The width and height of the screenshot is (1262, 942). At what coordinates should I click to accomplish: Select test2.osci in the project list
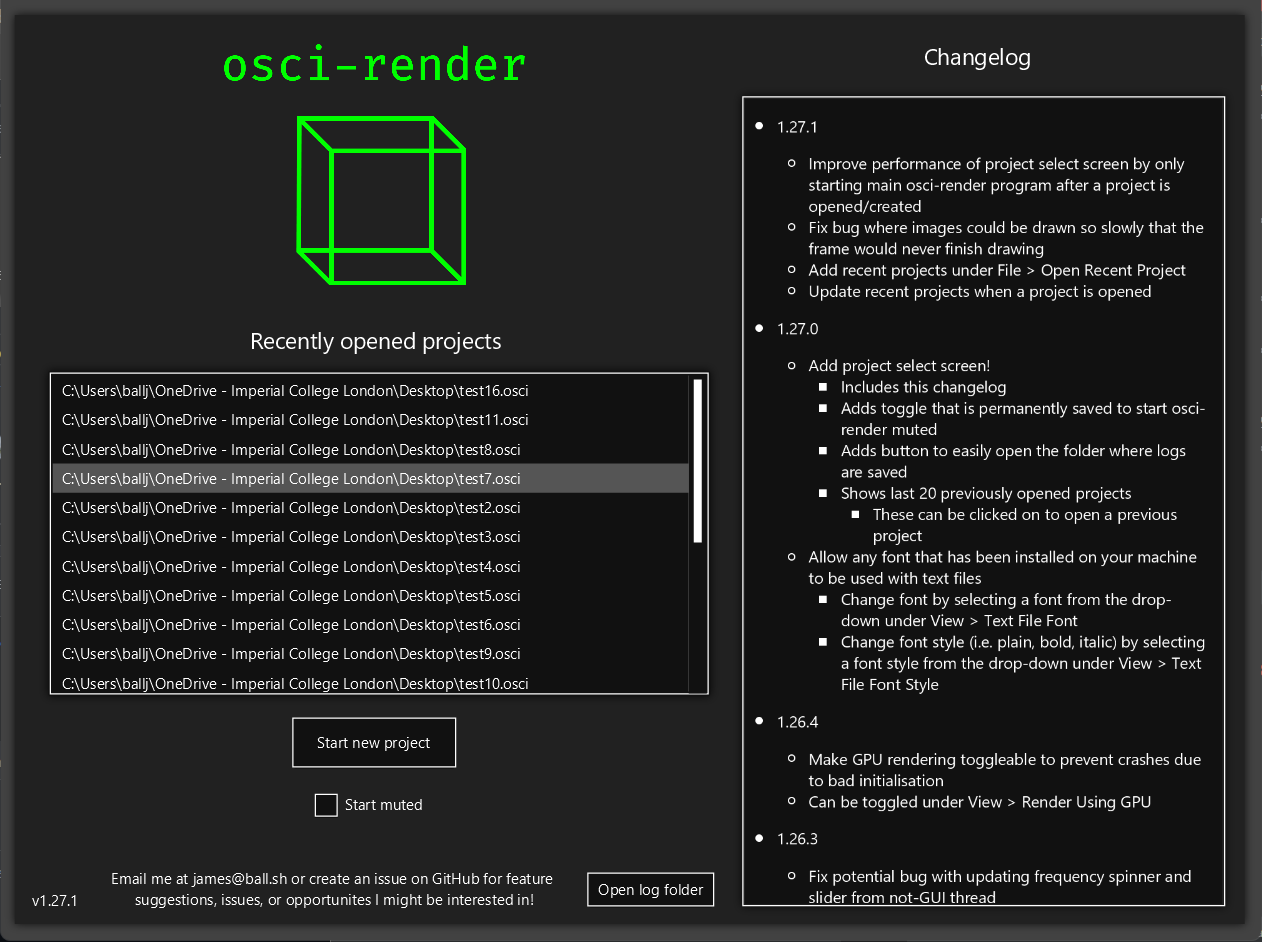click(291, 508)
